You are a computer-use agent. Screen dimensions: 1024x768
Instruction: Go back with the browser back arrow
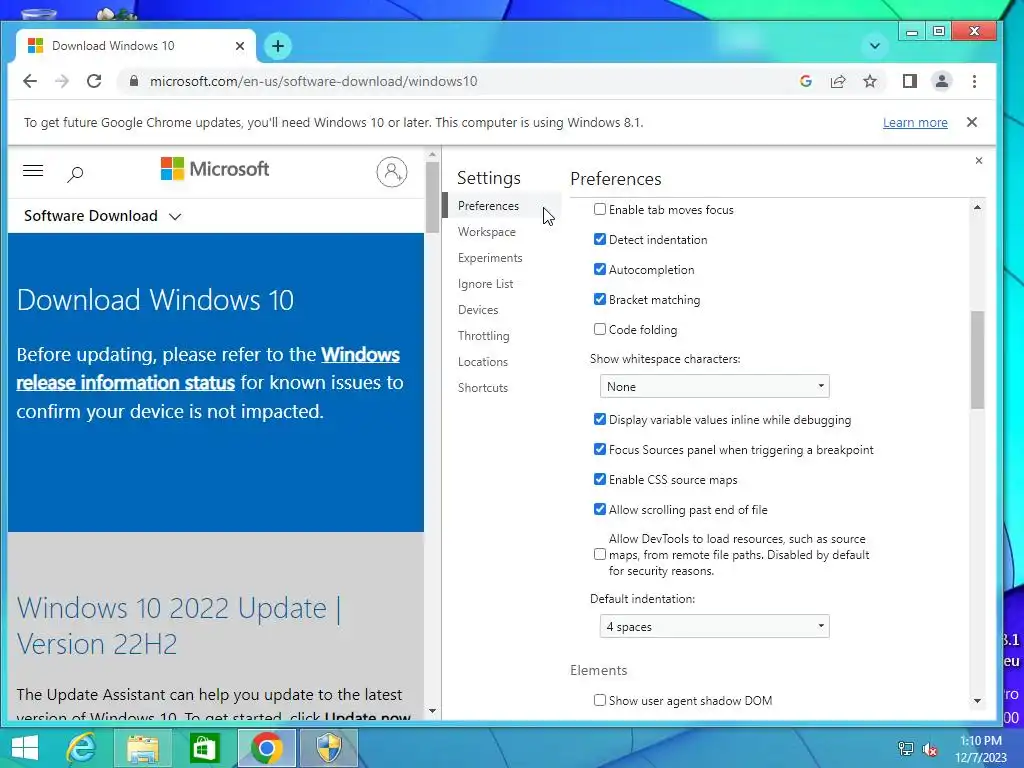tap(30, 81)
